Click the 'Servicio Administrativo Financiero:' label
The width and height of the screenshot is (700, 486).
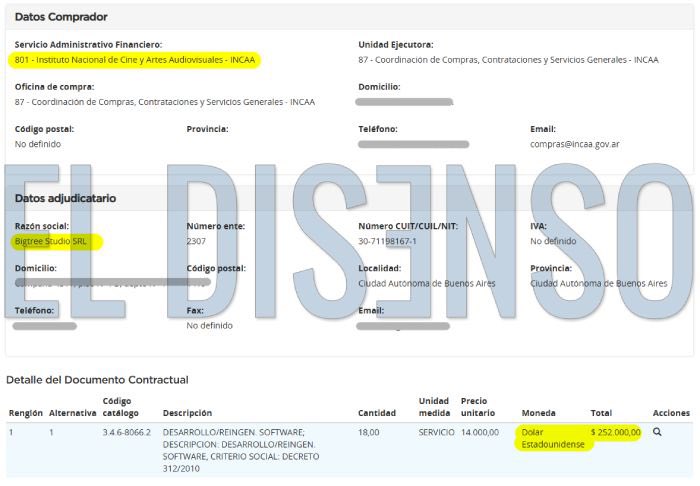[88, 45]
